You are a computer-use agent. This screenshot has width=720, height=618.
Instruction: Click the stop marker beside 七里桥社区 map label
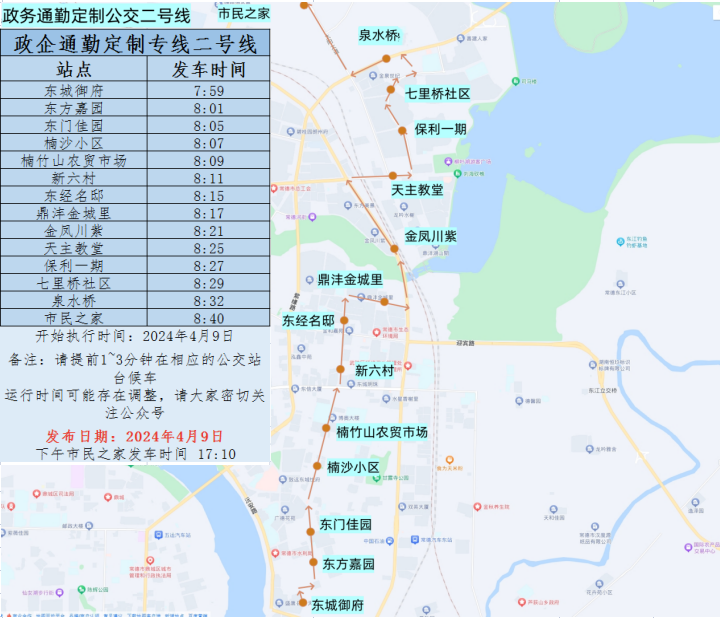392,91
